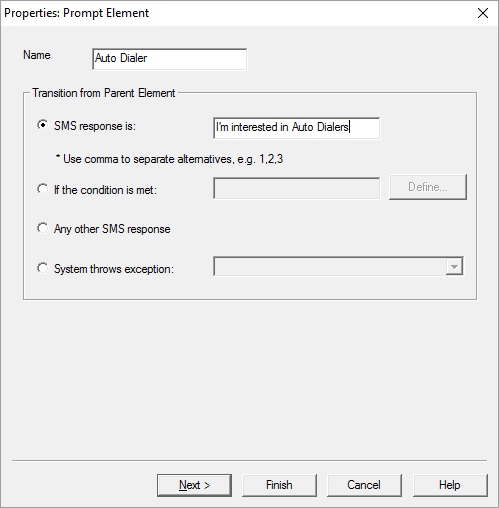This screenshot has width=499, height=508.
Task: Open Help for this dialog
Action: coord(450,485)
